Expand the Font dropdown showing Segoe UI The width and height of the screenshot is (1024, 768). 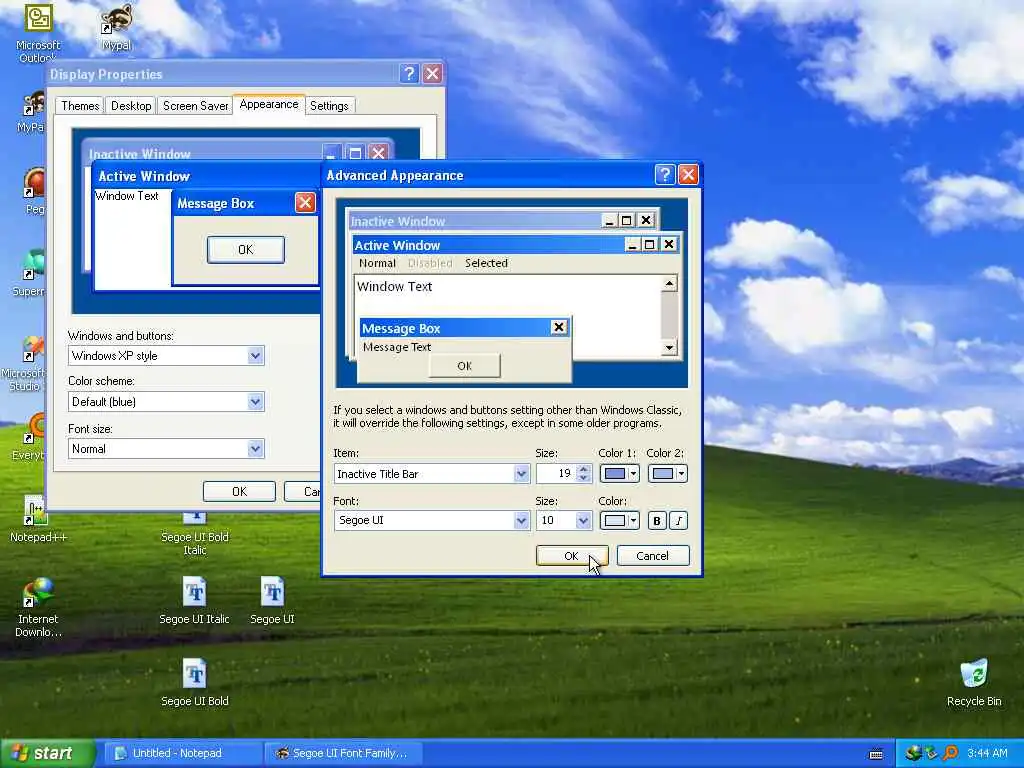(x=521, y=520)
